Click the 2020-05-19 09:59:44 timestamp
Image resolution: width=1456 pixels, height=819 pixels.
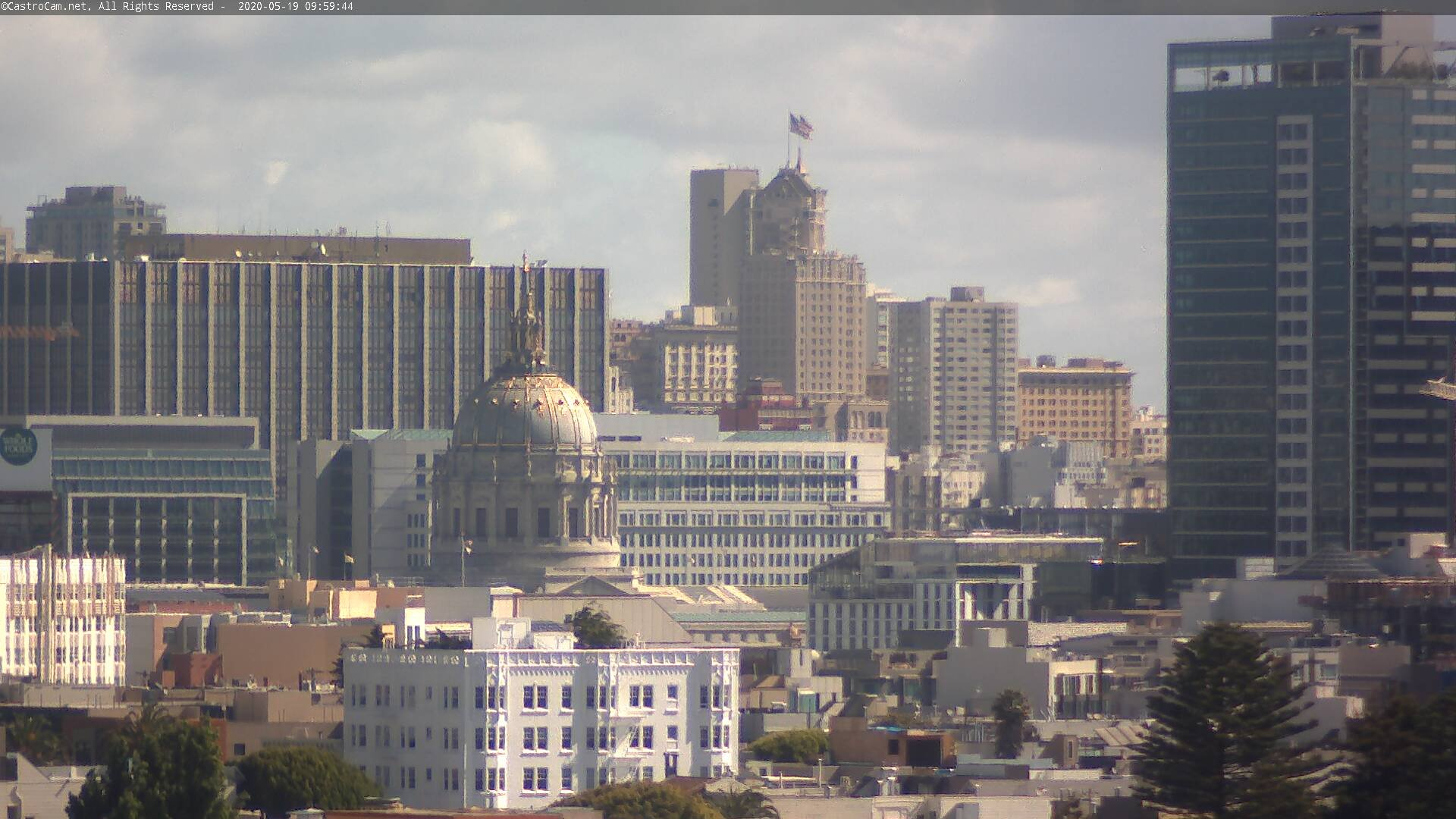(x=295, y=6)
